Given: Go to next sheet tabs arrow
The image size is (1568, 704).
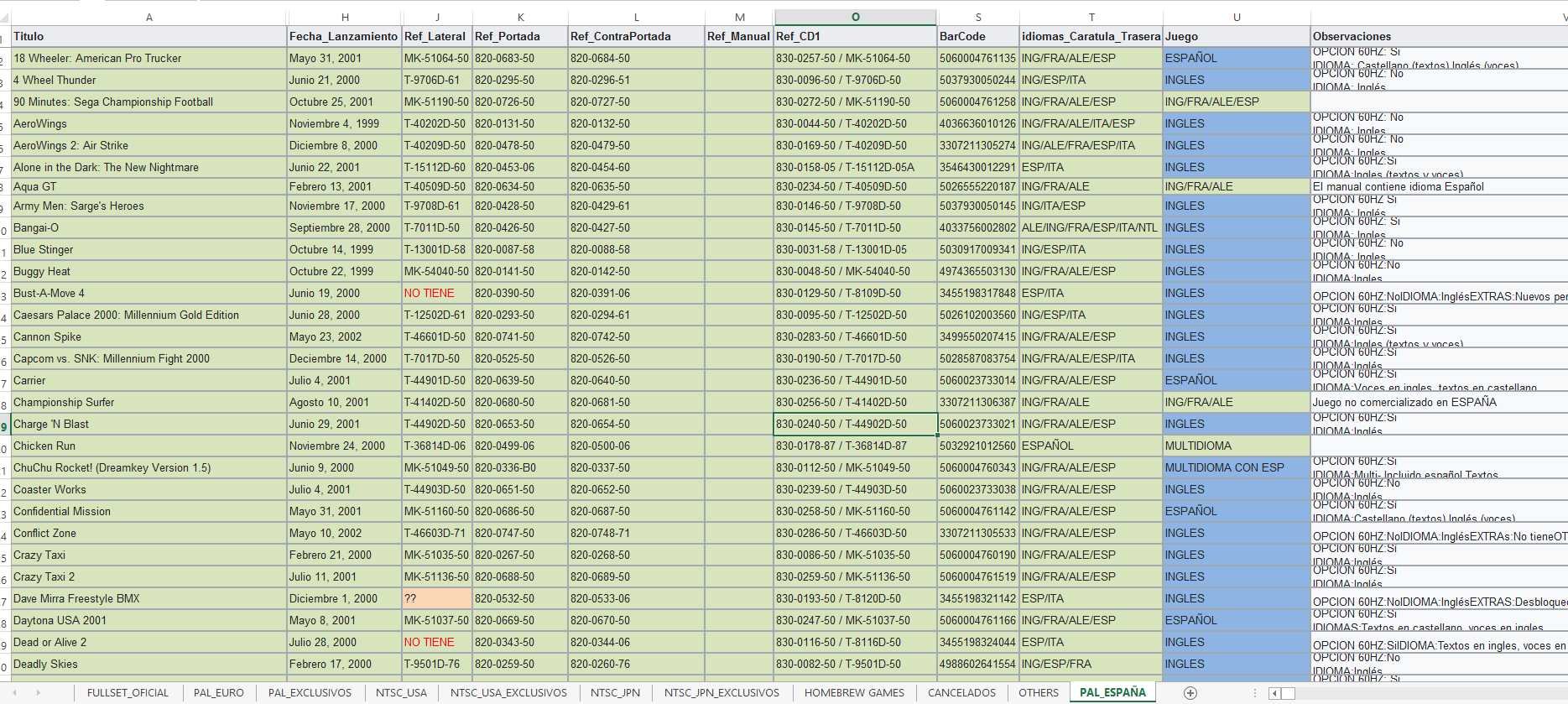Looking at the screenshot, I should point(38,692).
